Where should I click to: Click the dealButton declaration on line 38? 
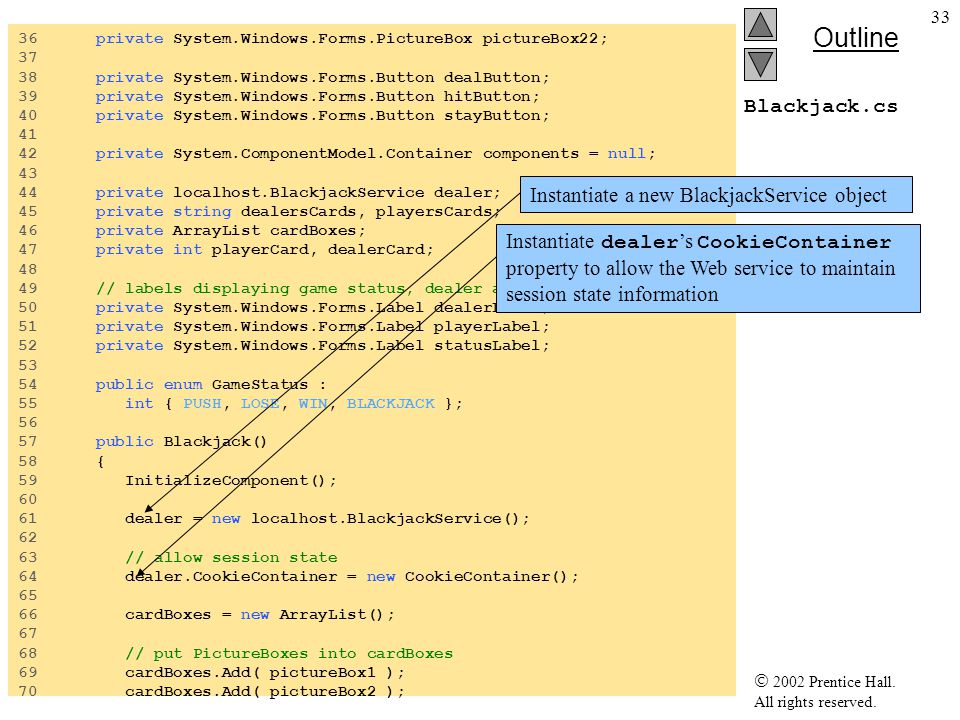point(323,78)
